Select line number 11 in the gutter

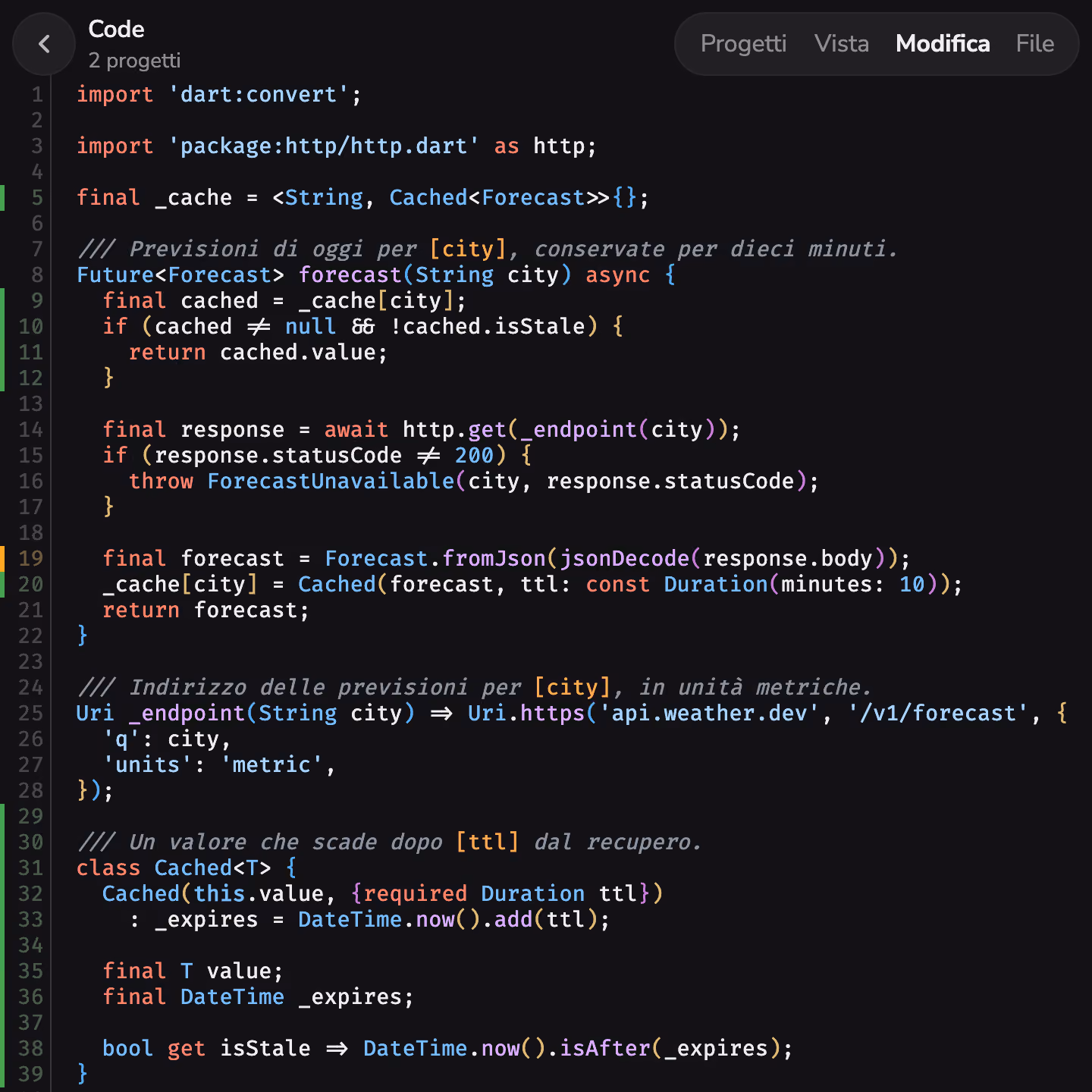pyautogui.click(x=30, y=353)
